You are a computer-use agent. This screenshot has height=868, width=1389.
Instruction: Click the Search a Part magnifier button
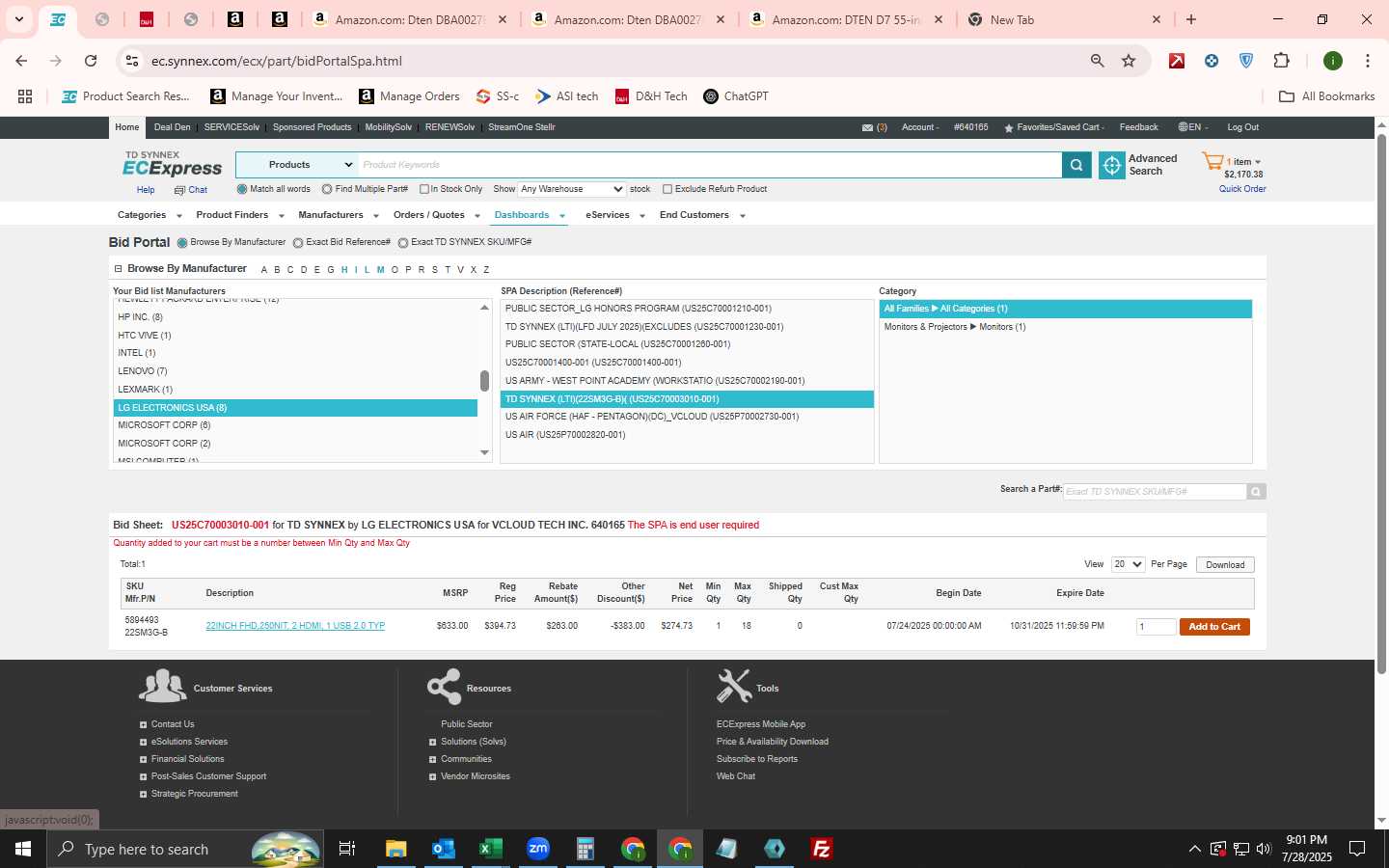[1256, 492]
